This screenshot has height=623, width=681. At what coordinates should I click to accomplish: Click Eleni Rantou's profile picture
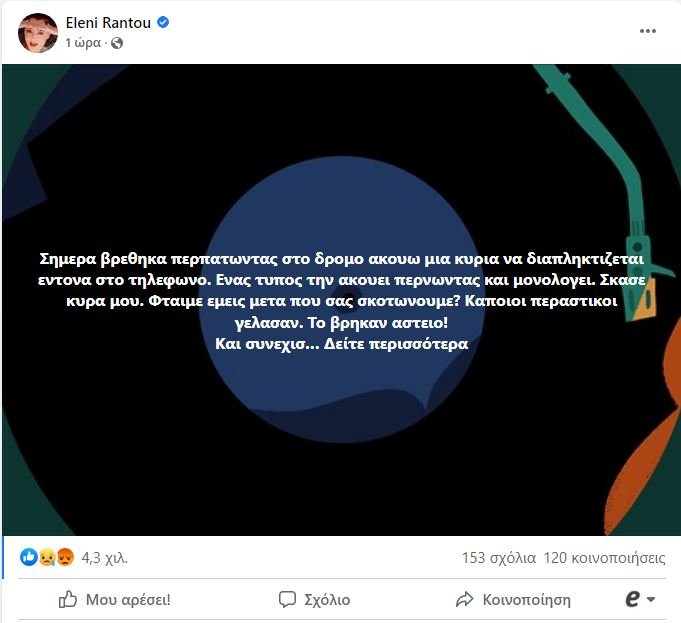click(38, 33)
